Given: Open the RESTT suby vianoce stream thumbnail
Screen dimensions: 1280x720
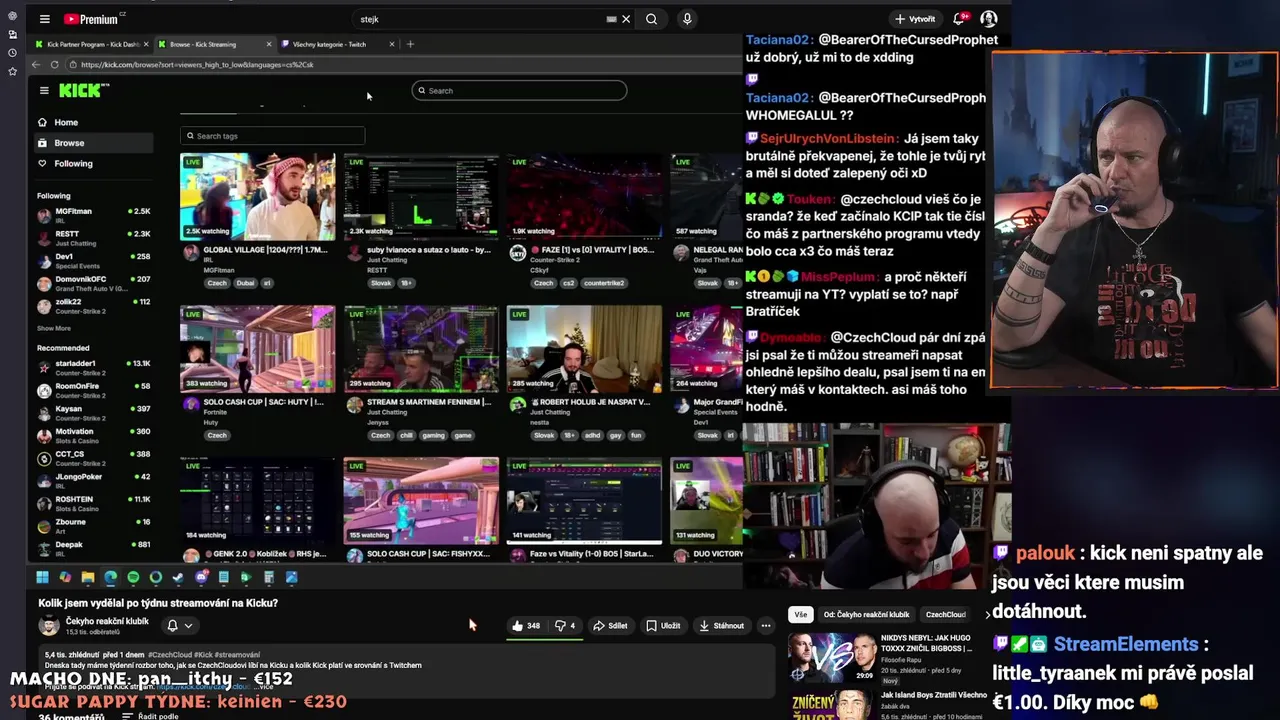Looking at the screenshot, I should point(421,196).
